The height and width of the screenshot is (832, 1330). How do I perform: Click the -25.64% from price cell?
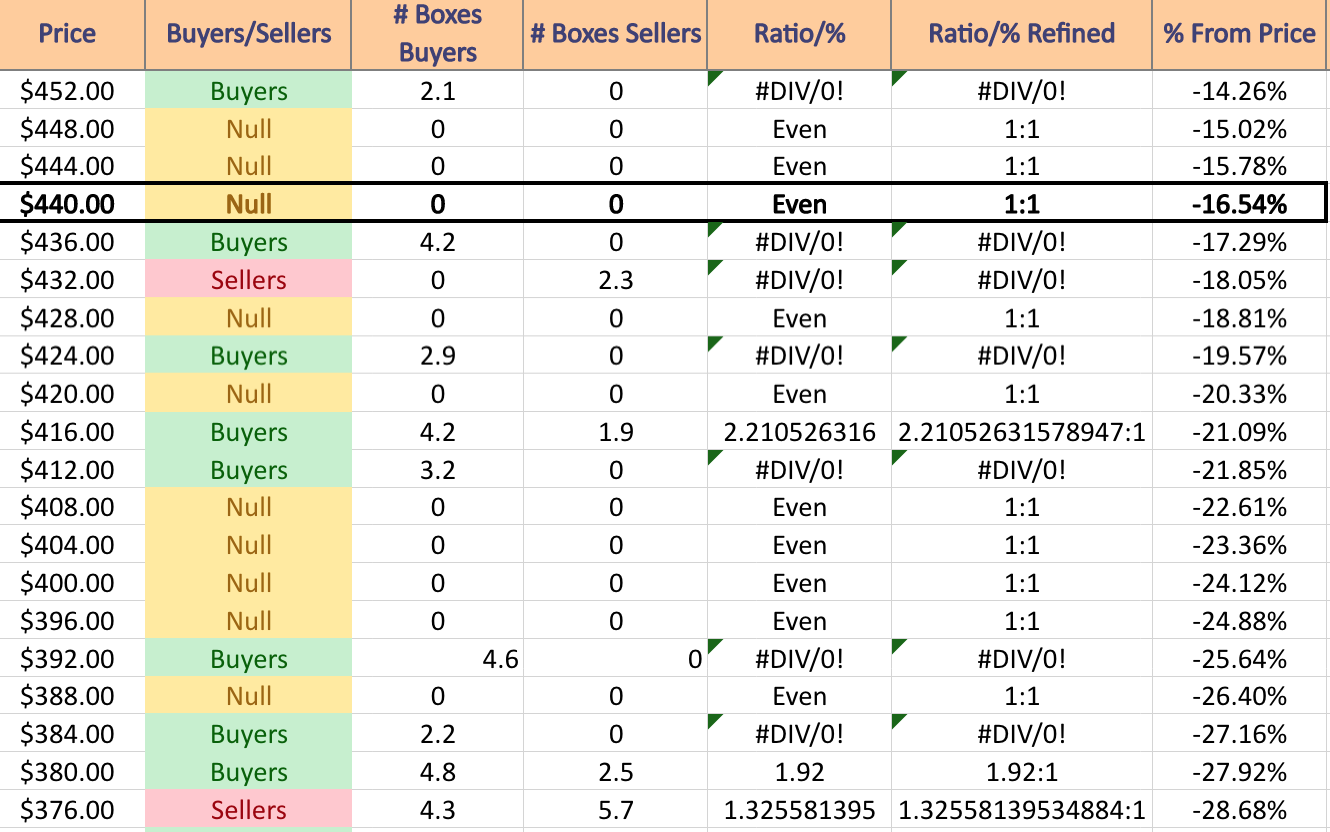click(x=1240, y=659)
